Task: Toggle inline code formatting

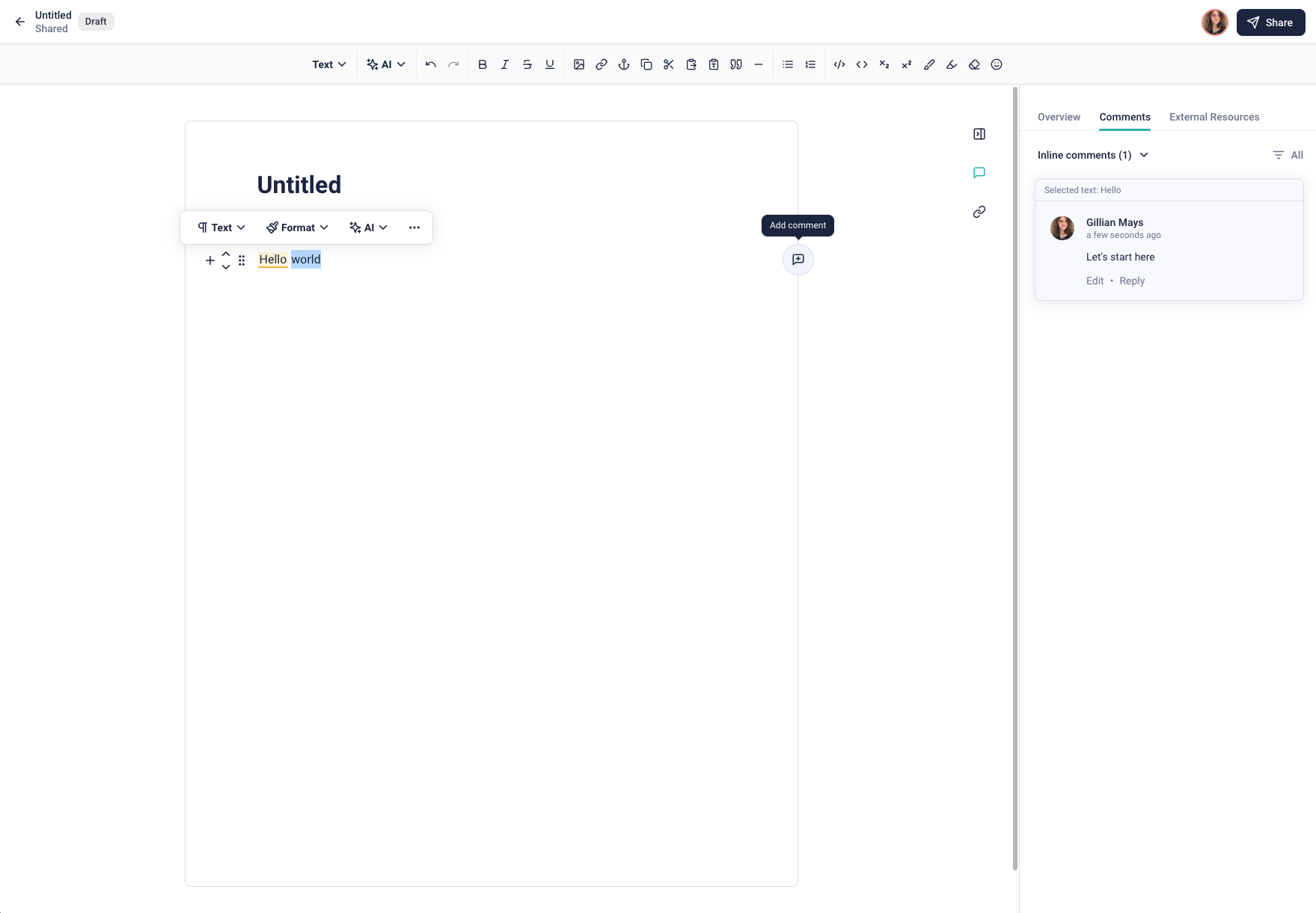Action: tap(862, 64)
